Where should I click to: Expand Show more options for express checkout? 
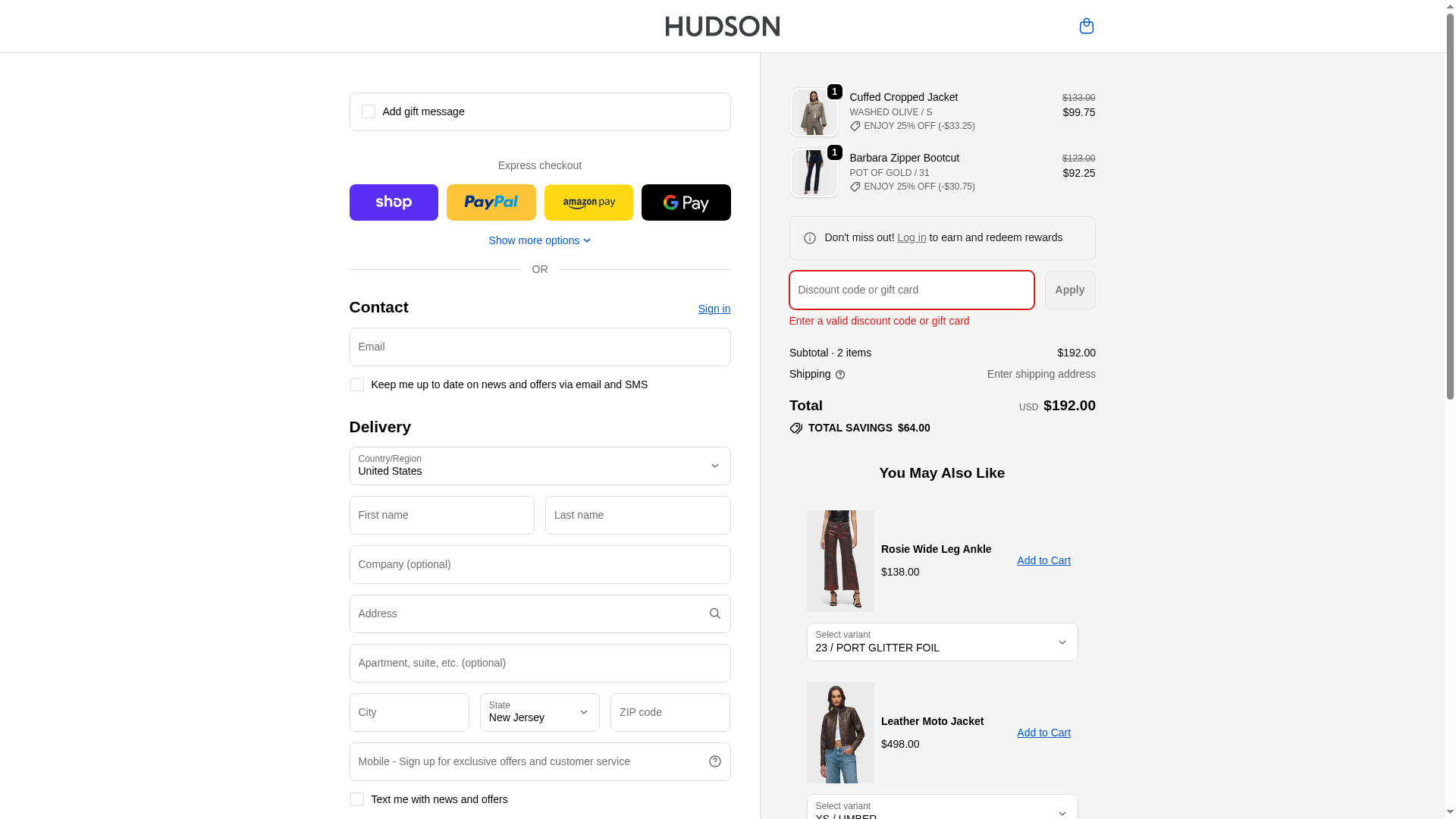[539, 240]
